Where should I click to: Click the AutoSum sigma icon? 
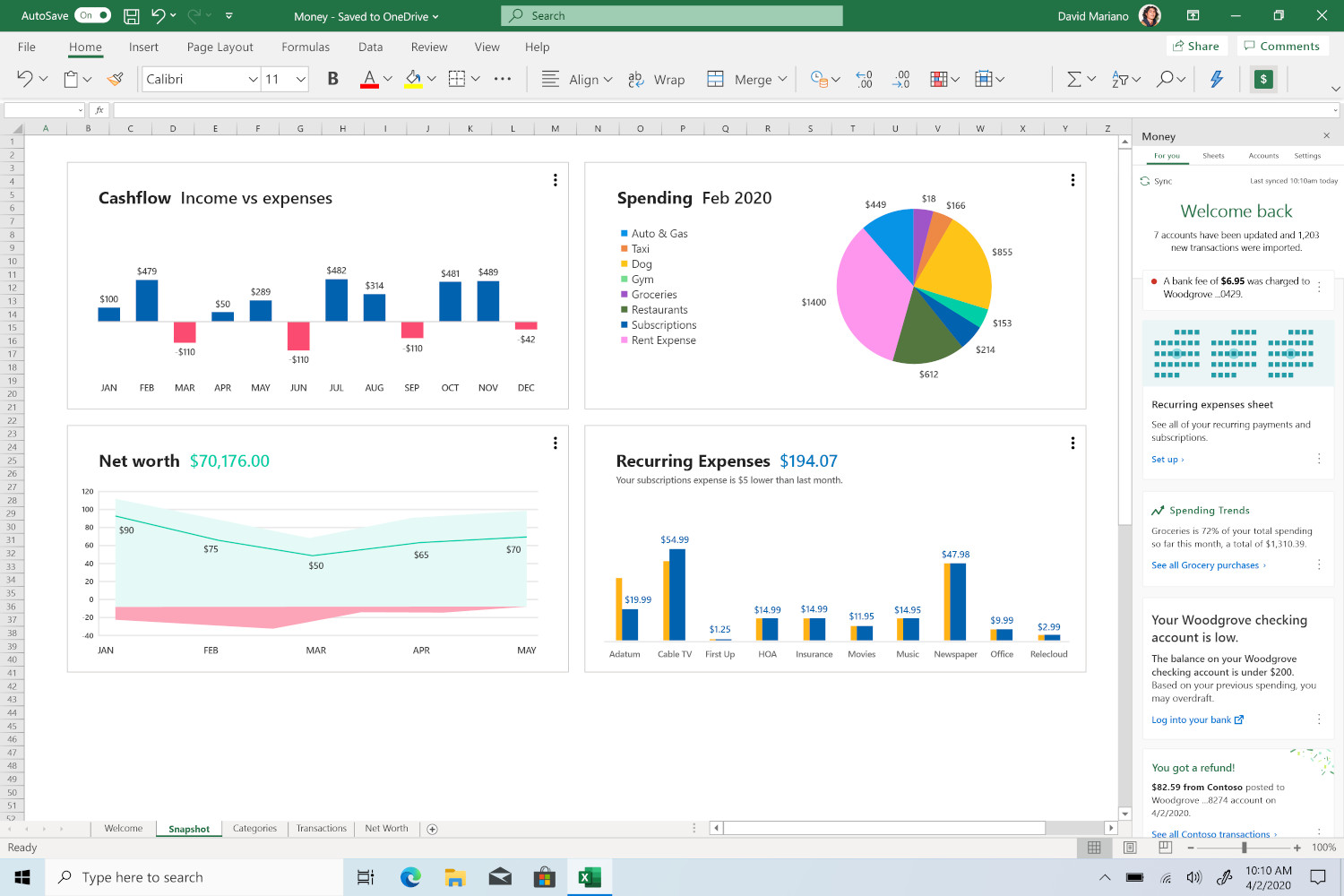click(1073, 79)
